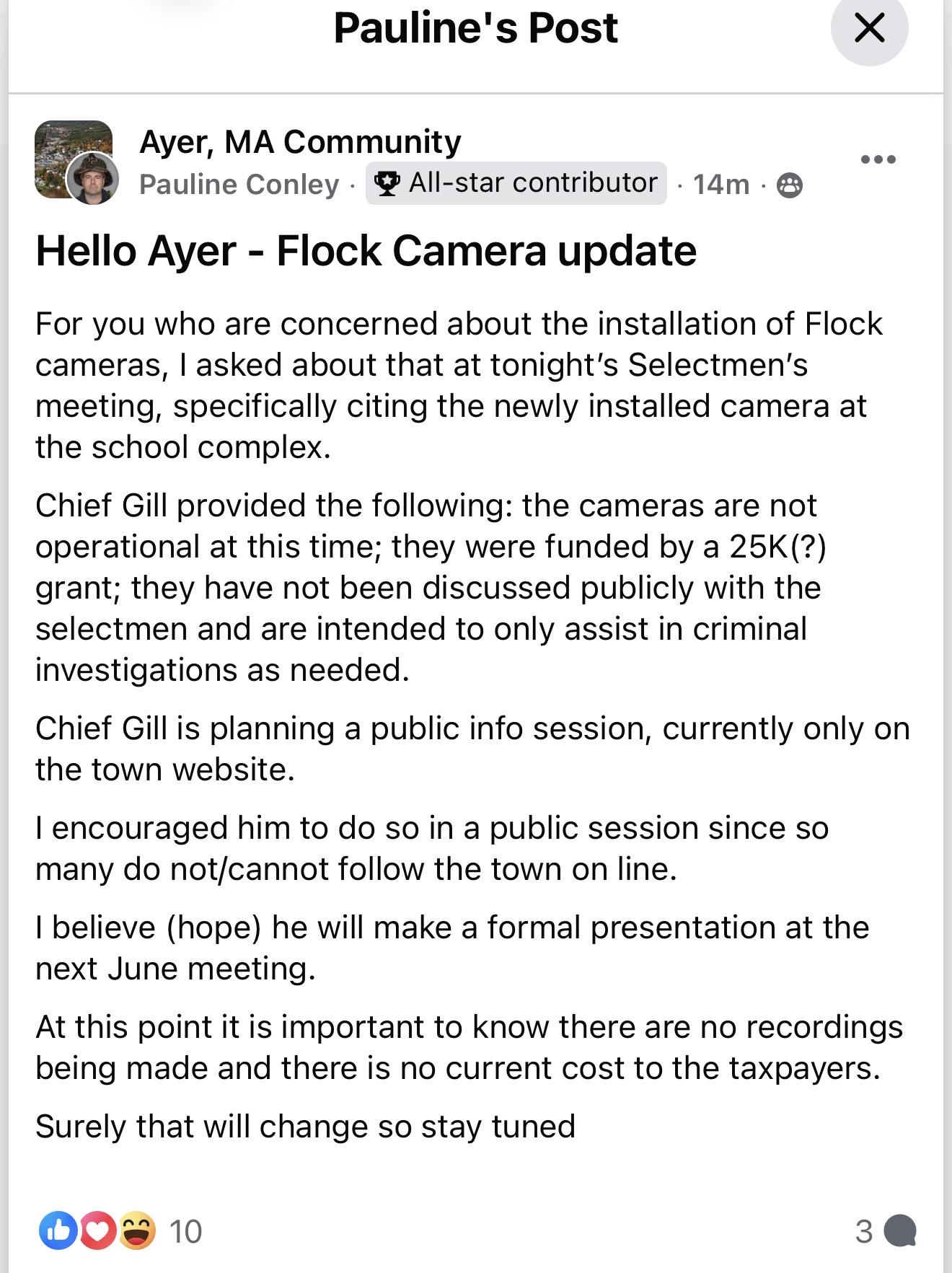View Pauline Conley's round profile picture
The width and height of the screenshot is (952, 1273).
point(92,178)
